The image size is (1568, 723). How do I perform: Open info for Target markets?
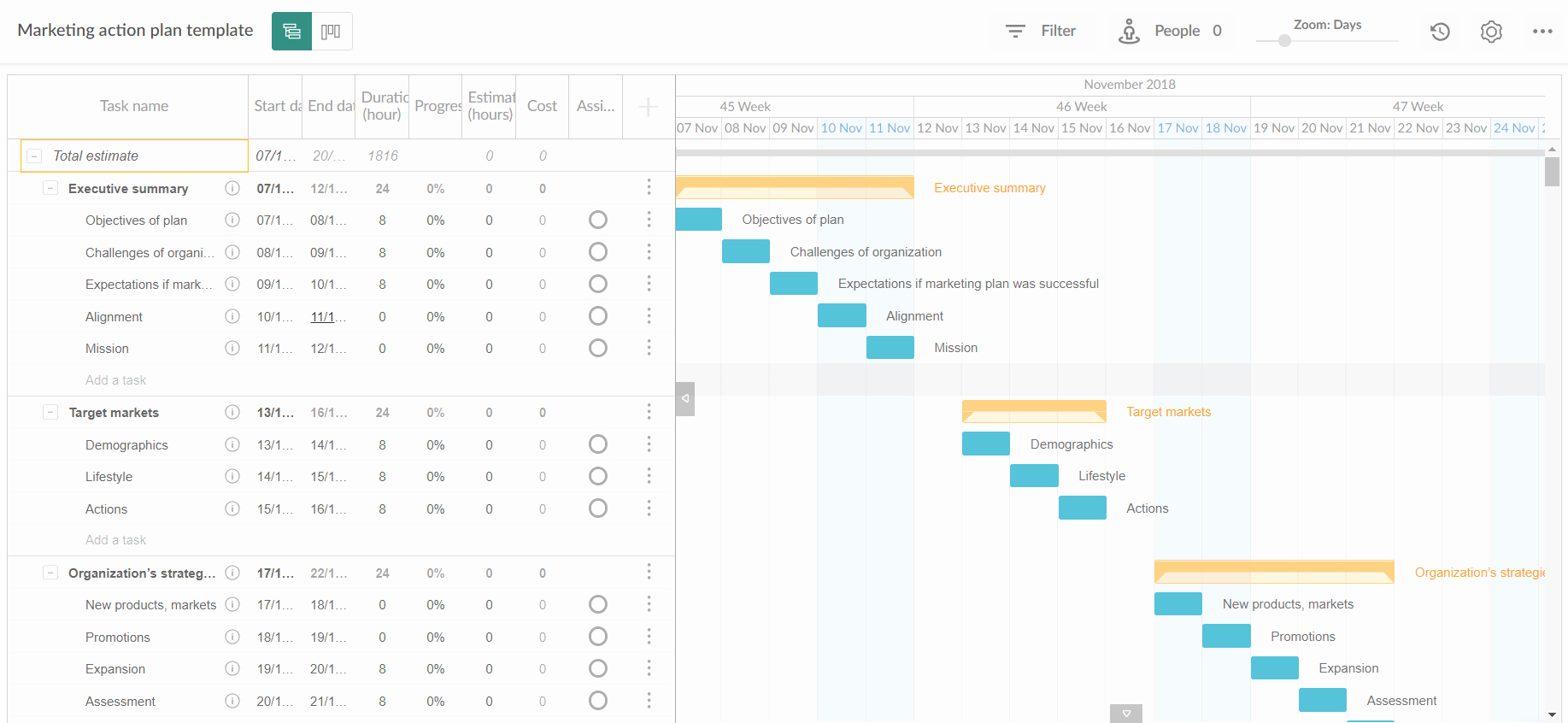[232, 412]
